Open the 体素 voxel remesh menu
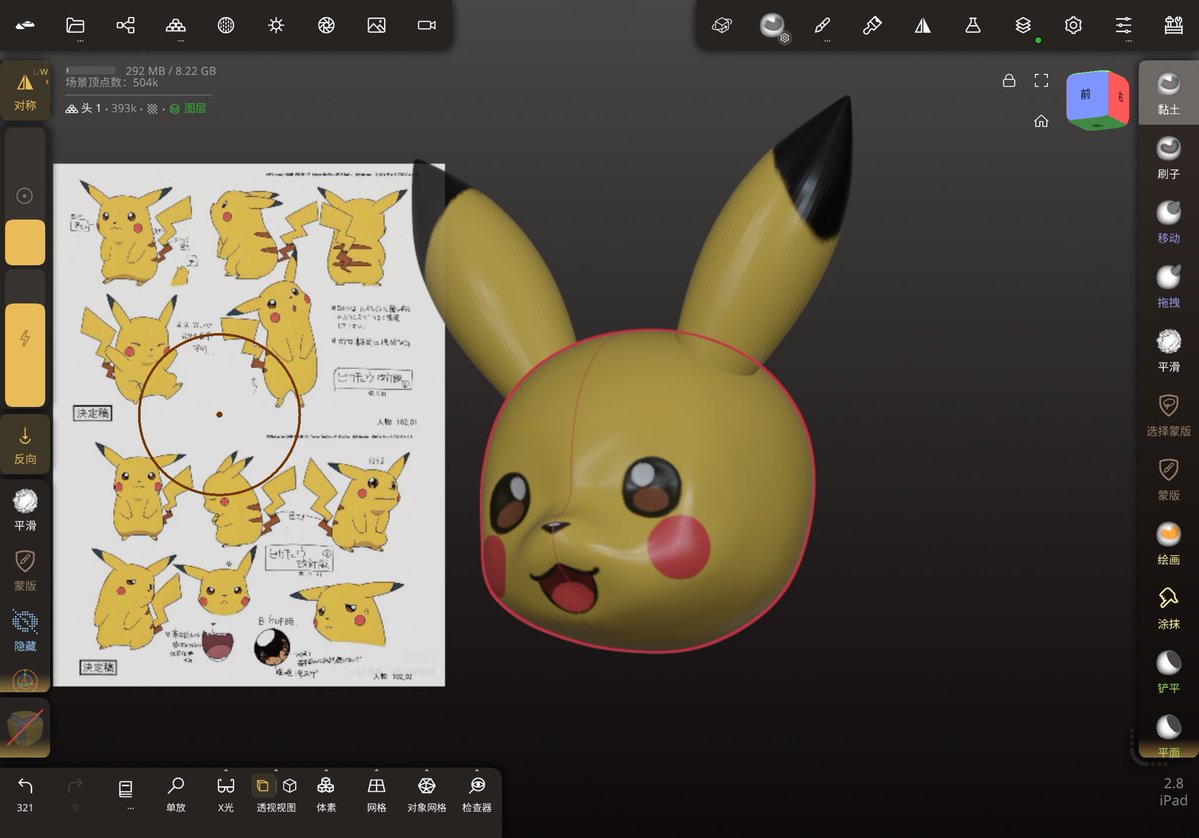This screenshot has height=838, width=1199. (326, 794)
